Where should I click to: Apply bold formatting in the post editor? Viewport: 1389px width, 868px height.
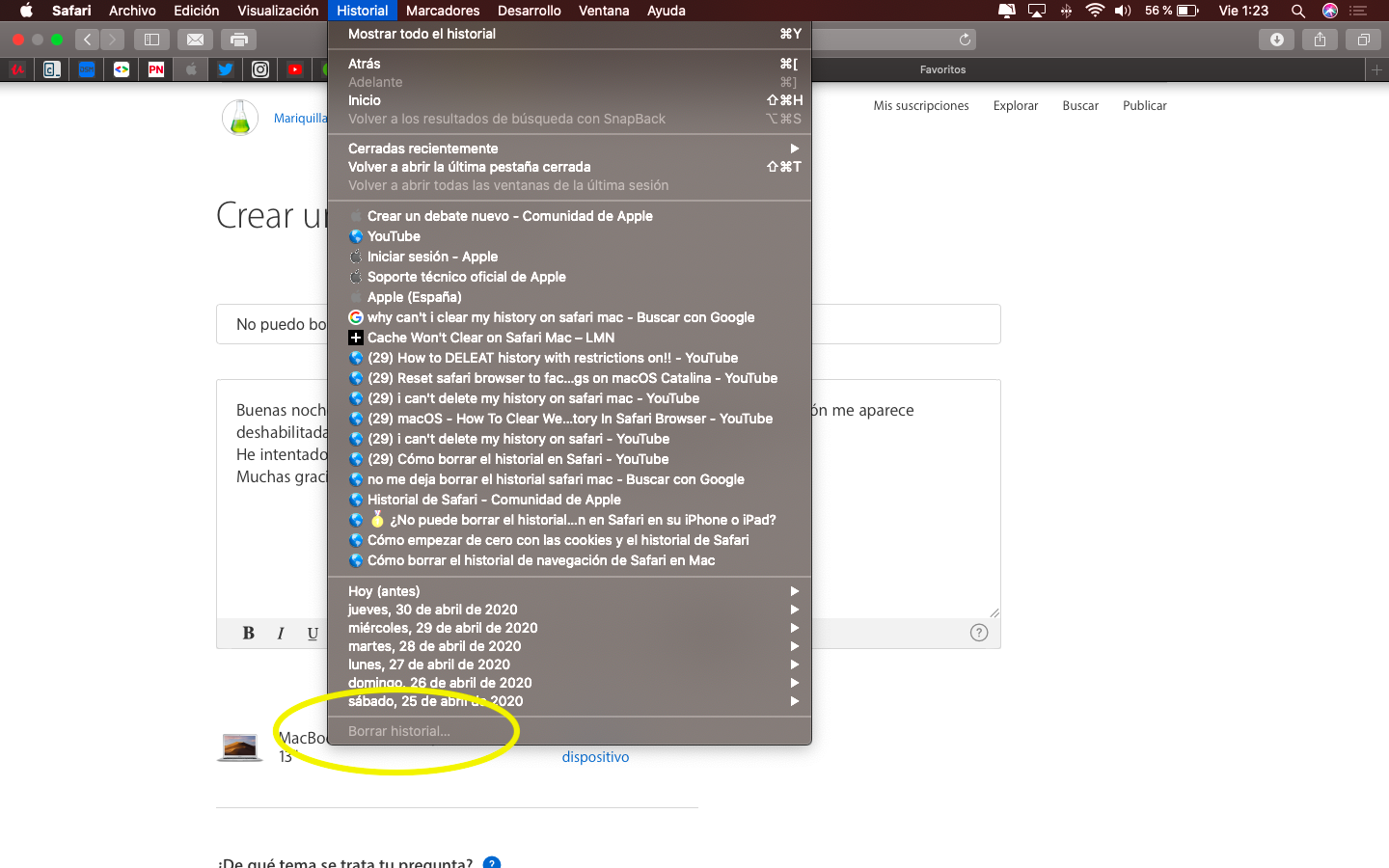tap(249, 633)
